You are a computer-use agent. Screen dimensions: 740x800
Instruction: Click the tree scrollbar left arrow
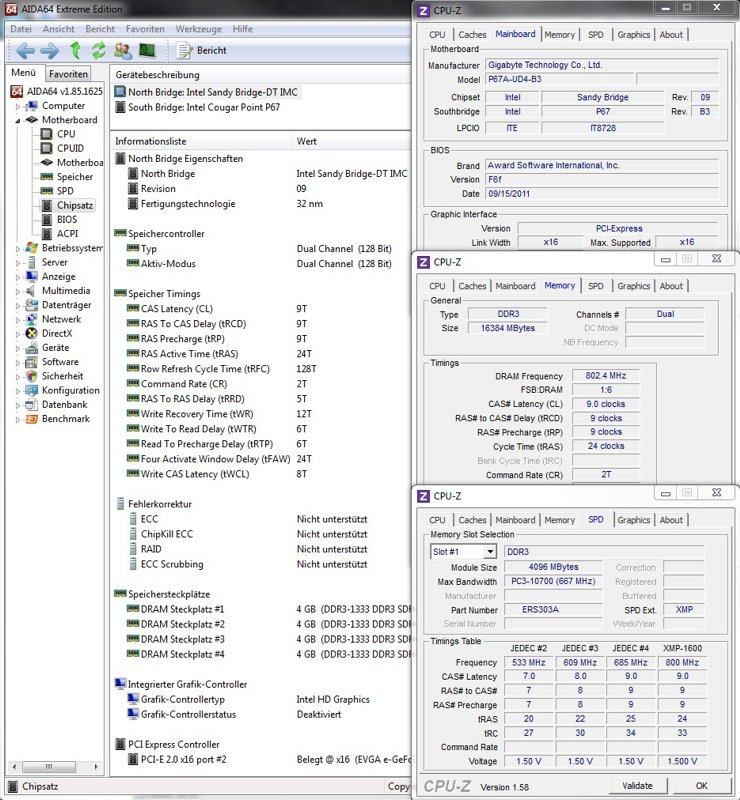pos(14,767)
